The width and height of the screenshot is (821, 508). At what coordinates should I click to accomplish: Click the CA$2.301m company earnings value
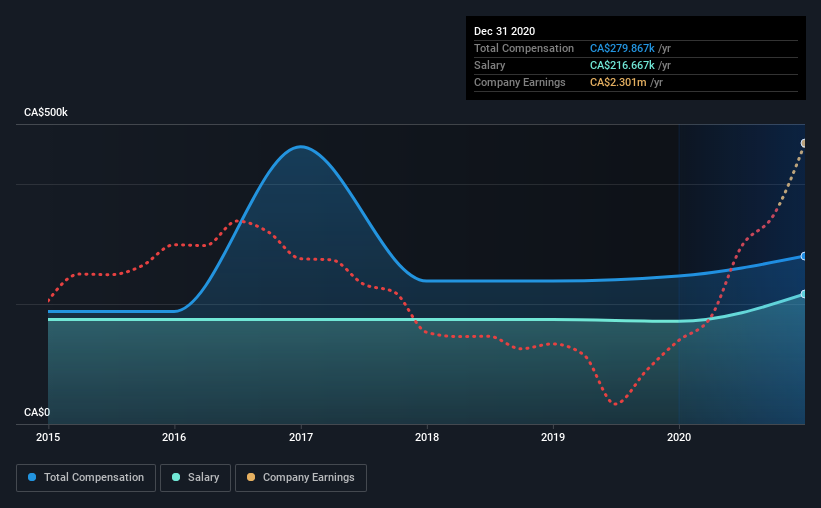618,82
